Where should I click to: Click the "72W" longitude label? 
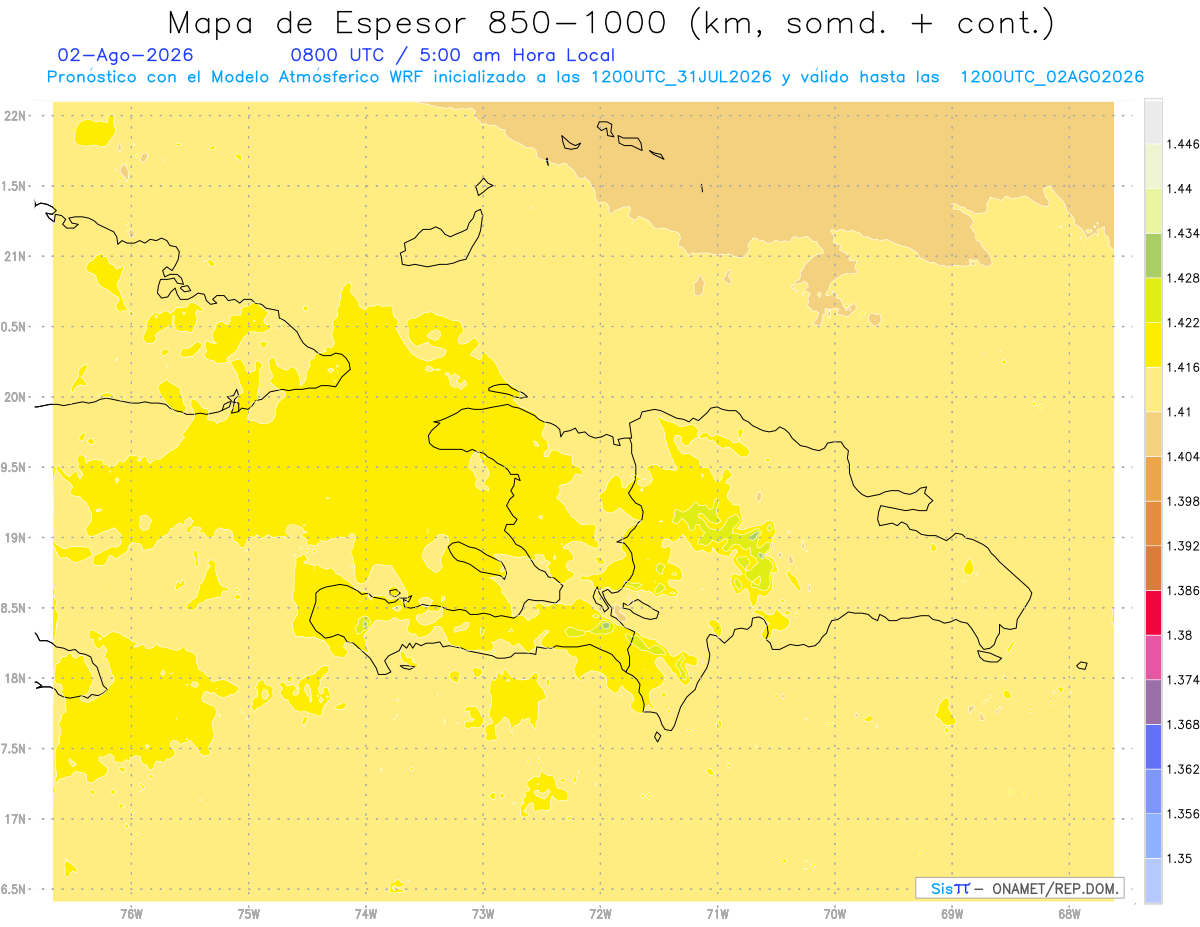pyautogui.click(x=600, y=914)
